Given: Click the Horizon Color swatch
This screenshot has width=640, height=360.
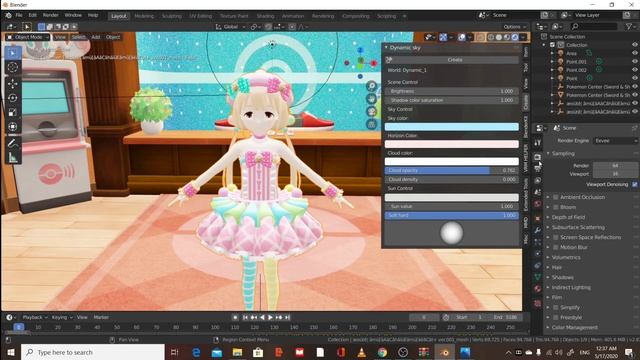Looking at the screenshot, I should (x=452, y=144).
